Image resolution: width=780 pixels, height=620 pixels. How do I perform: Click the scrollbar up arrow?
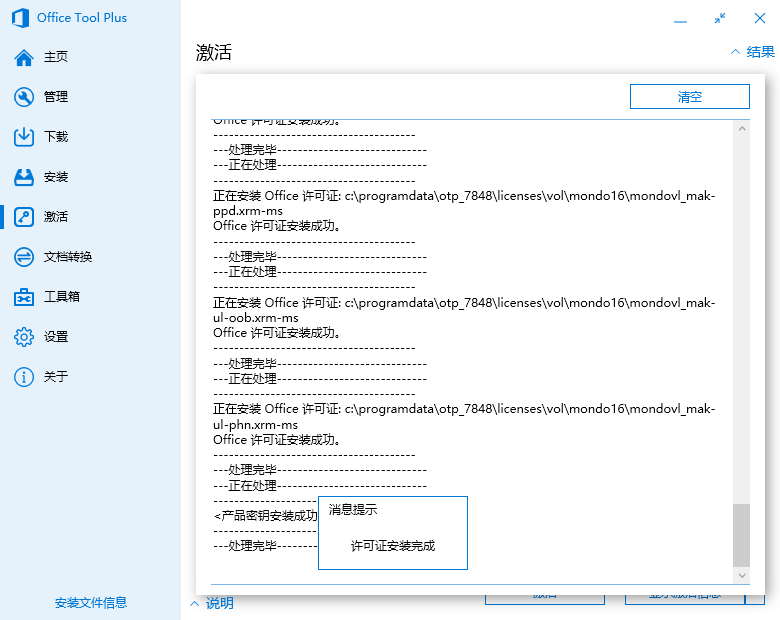tap(742, 129)
